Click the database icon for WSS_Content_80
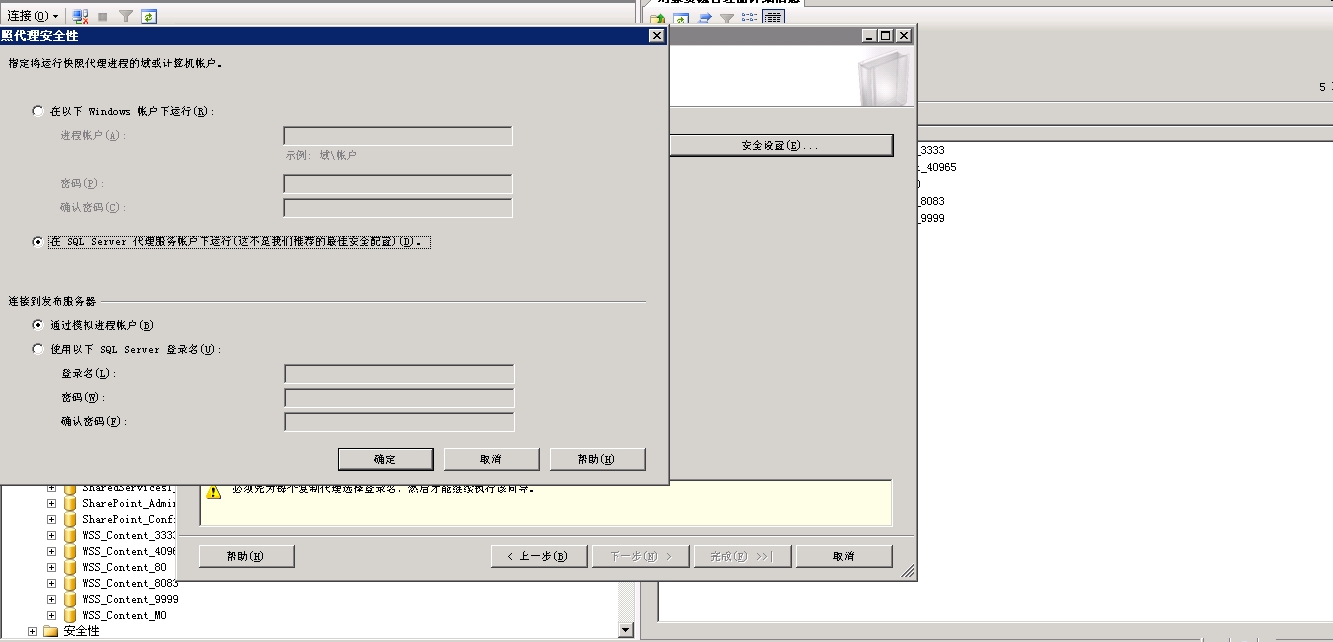The width and height of the screenshot is (1333, 642). 69,567
